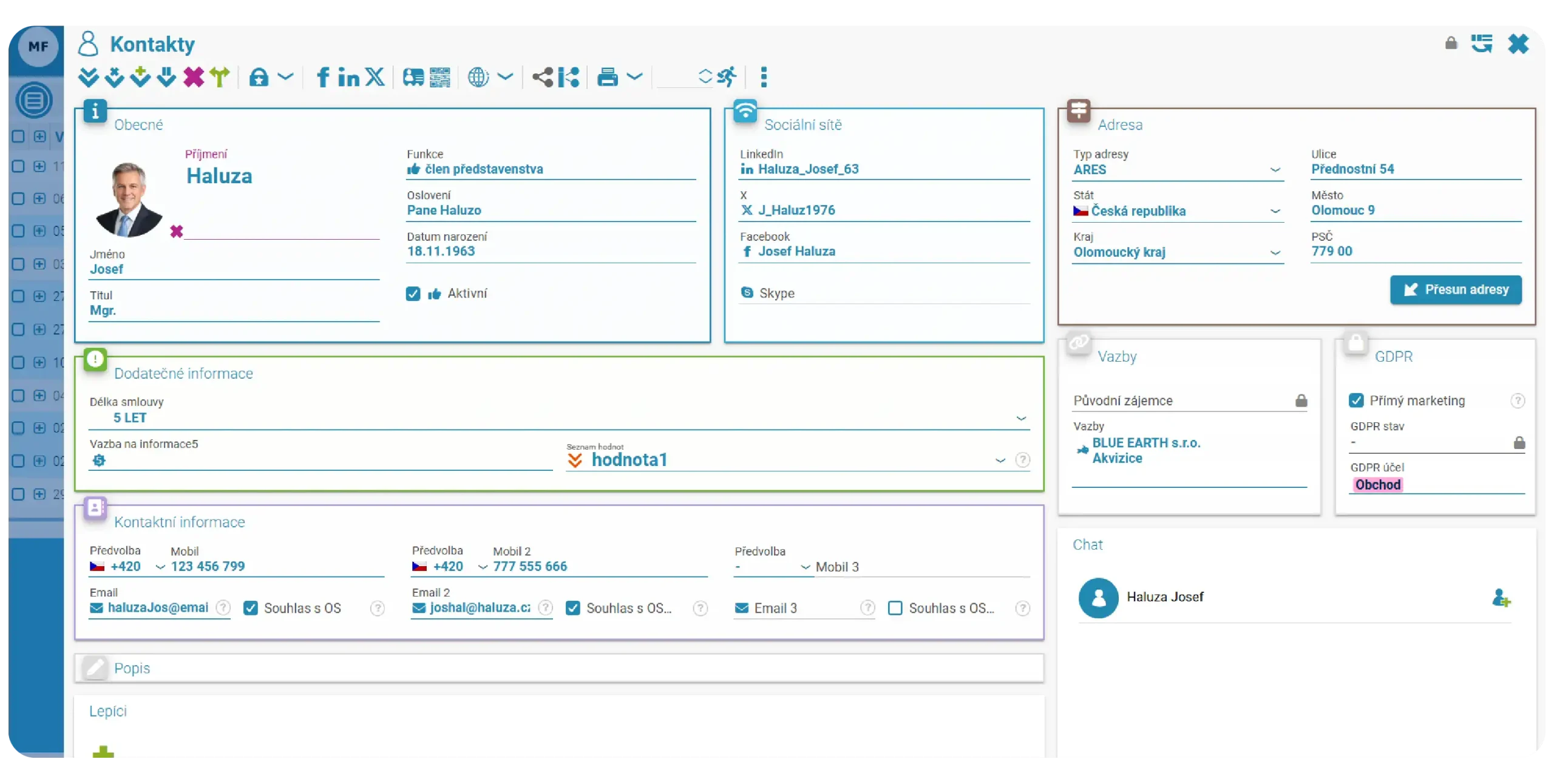Open Facebook from the toolbar icon
Image resolution: width=1554 pixels, height=784 pixels.
(323, 77)
